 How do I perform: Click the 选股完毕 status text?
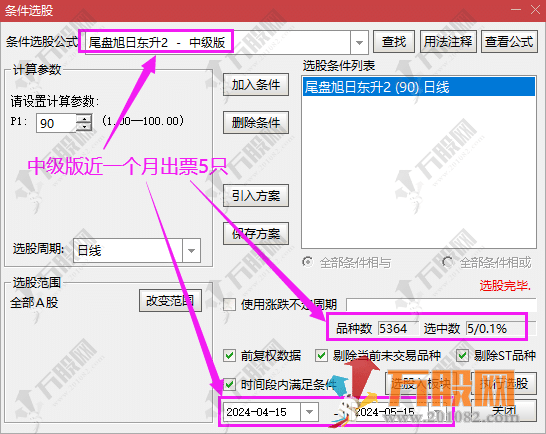(x=505, y=286)
